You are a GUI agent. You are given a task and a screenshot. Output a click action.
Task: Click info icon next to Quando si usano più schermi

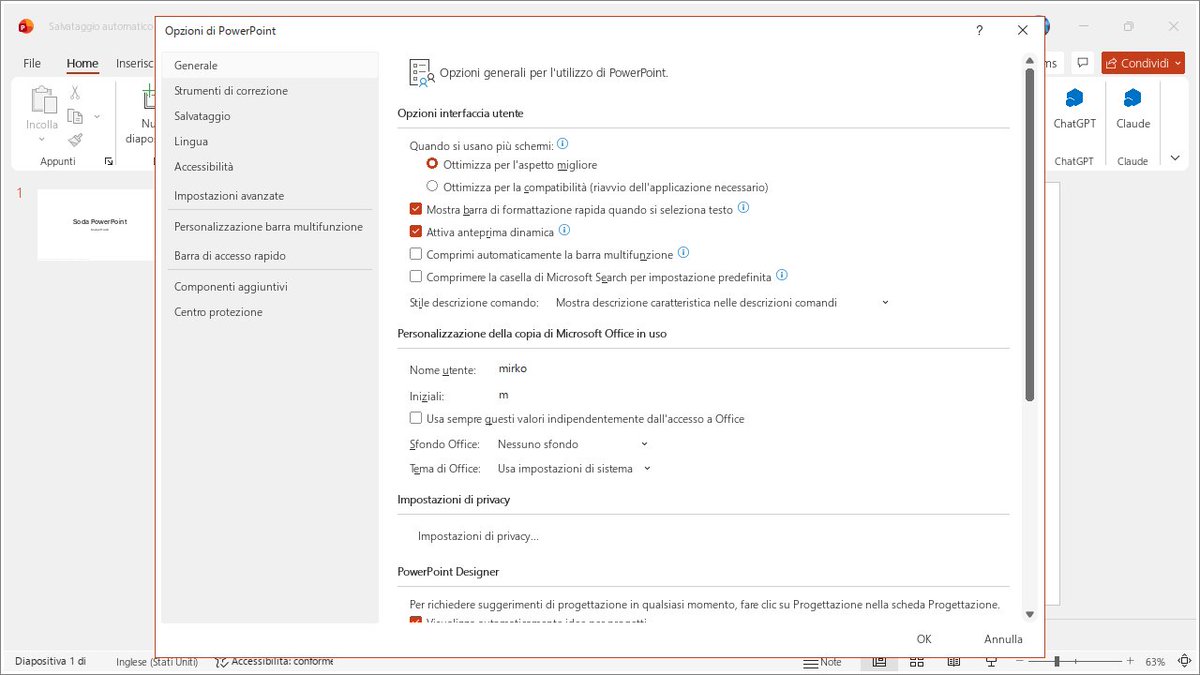[x=562, y=144]
